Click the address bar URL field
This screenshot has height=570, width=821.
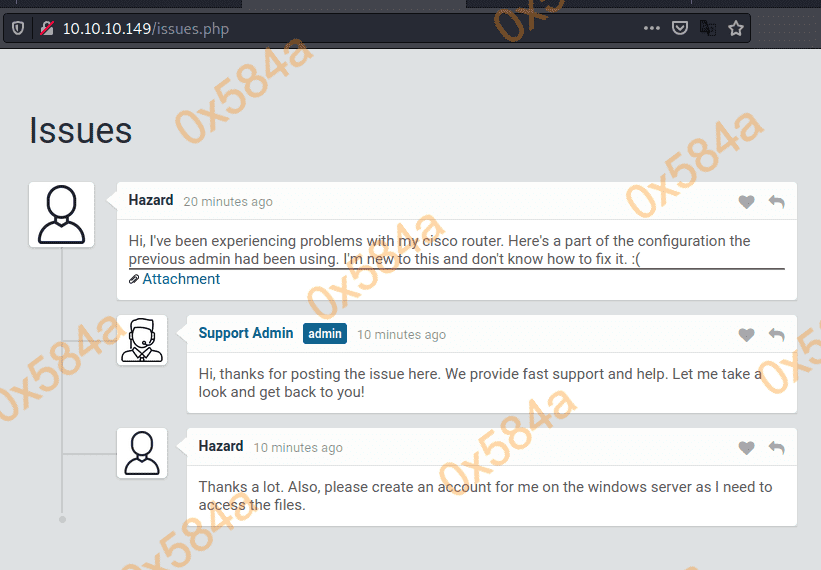tap(300, 28)
